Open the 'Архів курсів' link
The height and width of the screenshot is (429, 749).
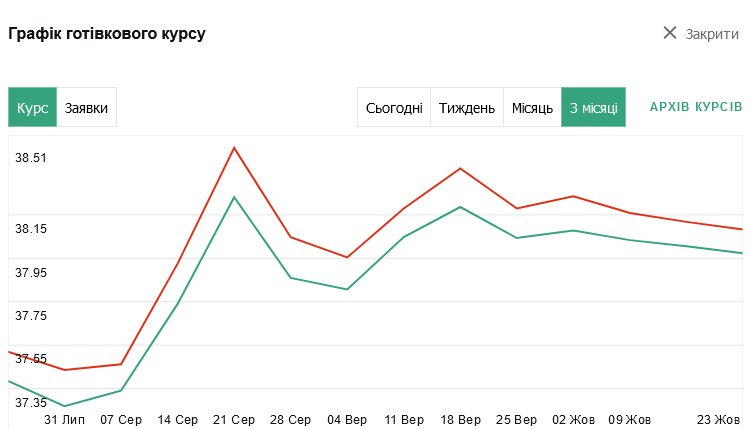696,107
